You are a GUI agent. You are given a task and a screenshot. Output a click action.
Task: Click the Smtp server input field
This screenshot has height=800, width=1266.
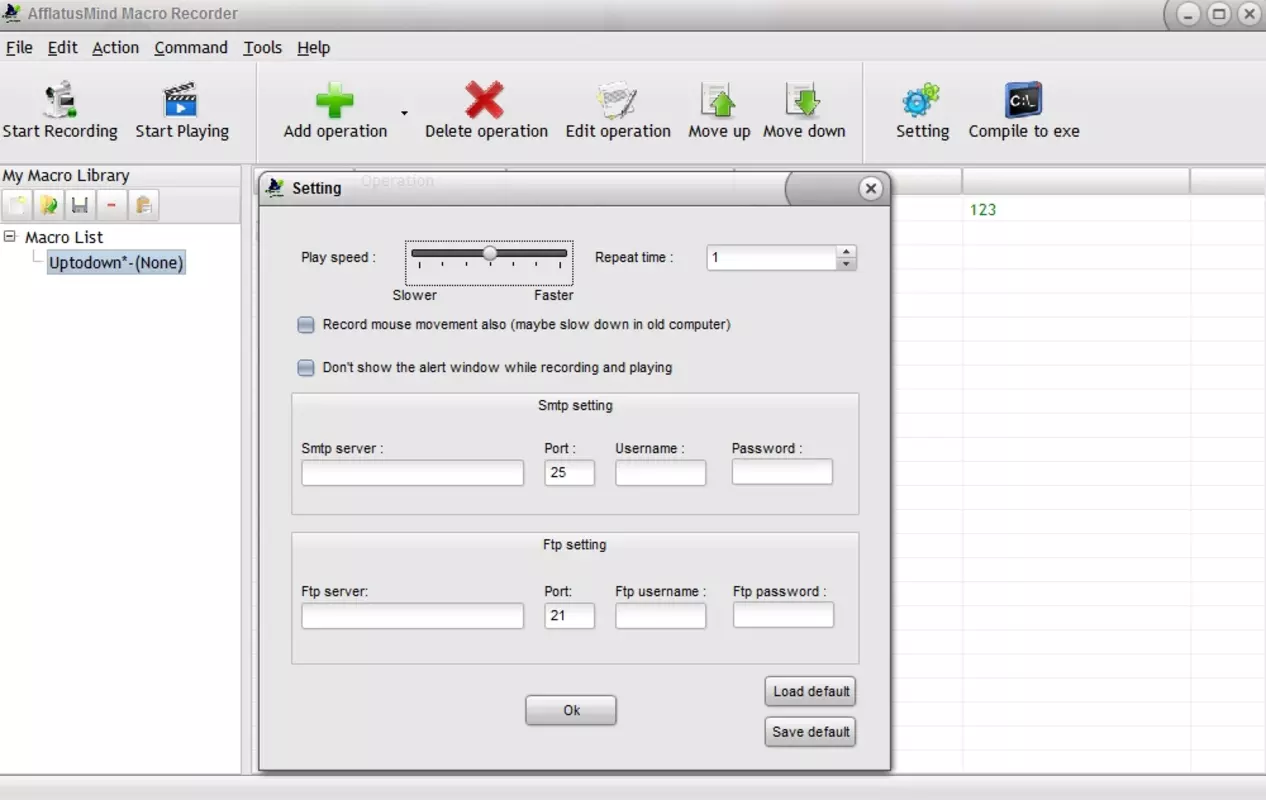coord(413,473)
